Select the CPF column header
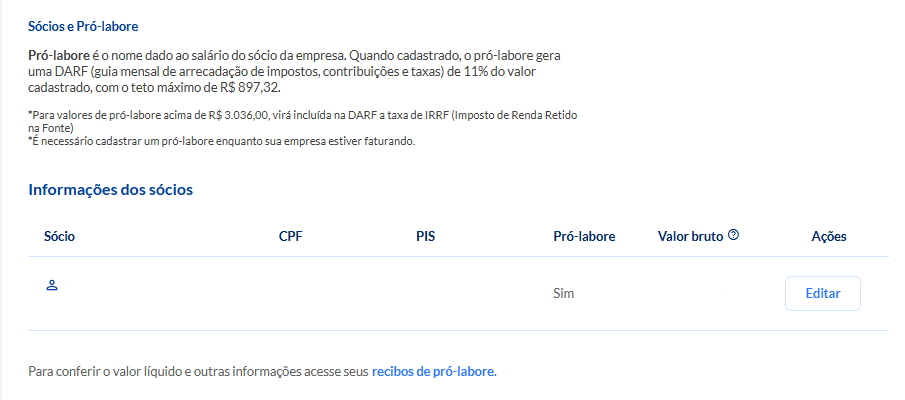905x400 pixels. tap(290, 236)
